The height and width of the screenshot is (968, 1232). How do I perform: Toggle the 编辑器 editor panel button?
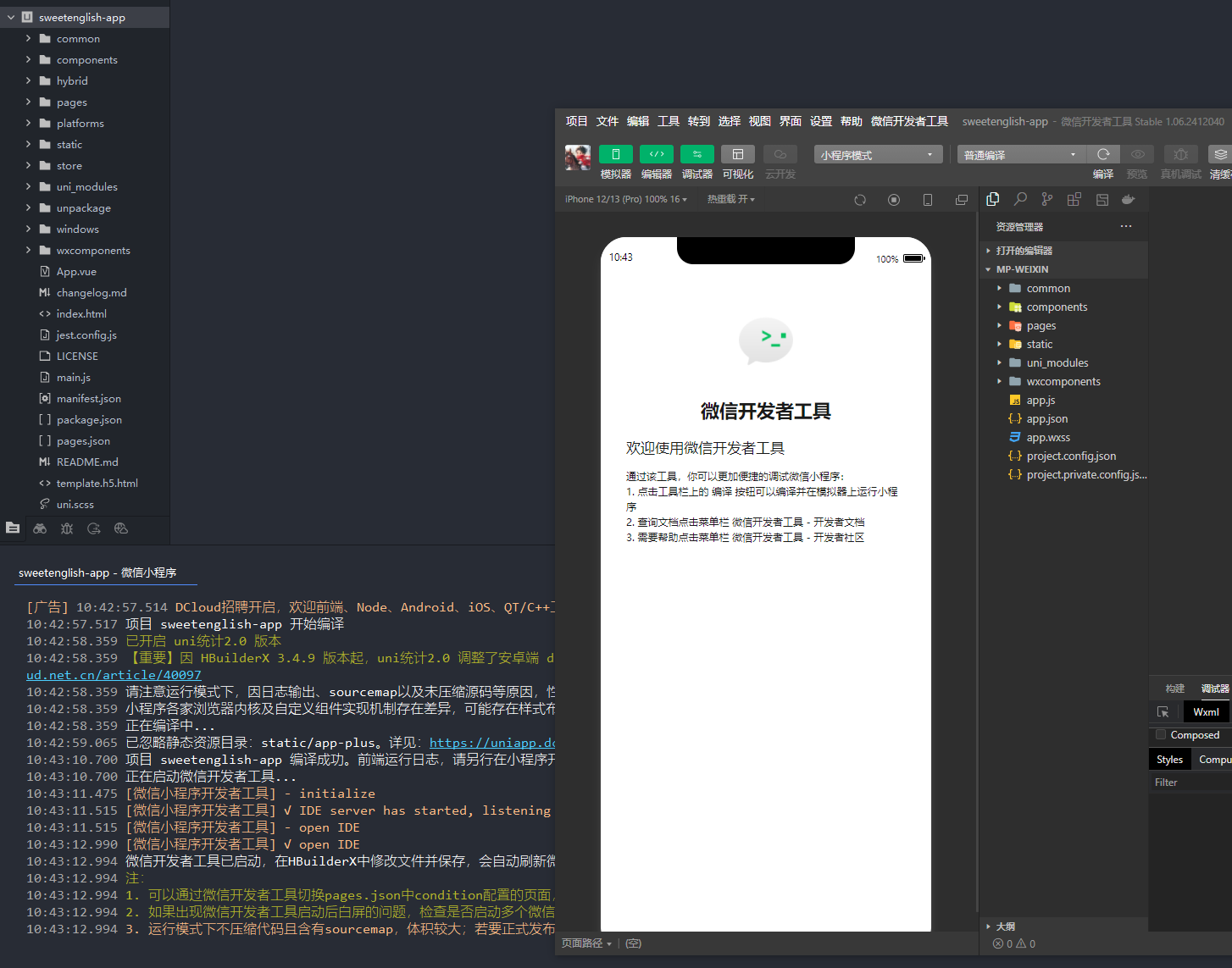(x=657, y=154)
